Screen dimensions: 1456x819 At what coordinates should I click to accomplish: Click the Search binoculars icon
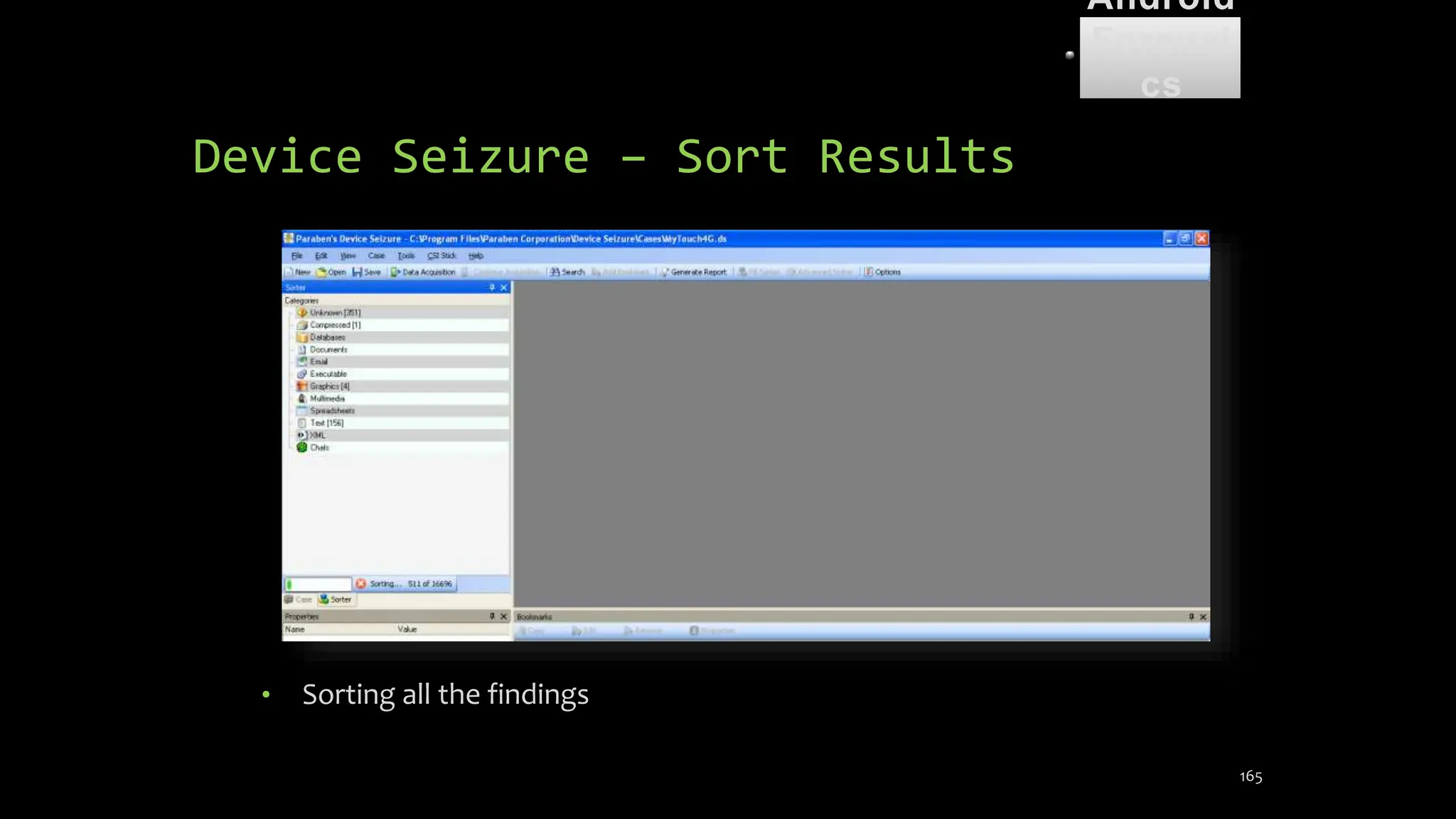coord(555,272)
